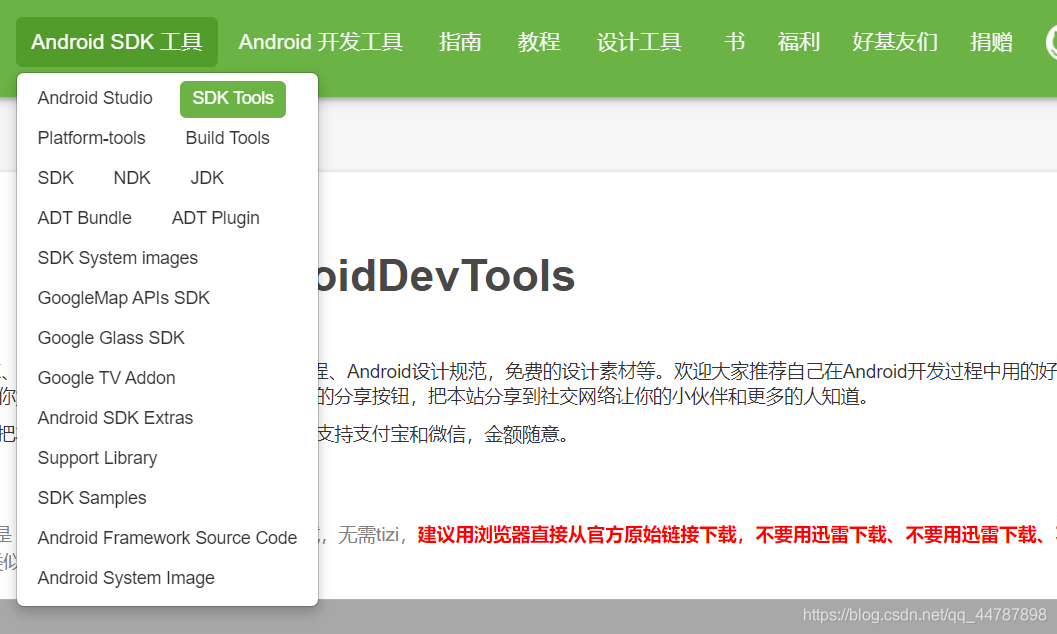
Task: Open Google TV Addon entry
Action: (107, 378)
